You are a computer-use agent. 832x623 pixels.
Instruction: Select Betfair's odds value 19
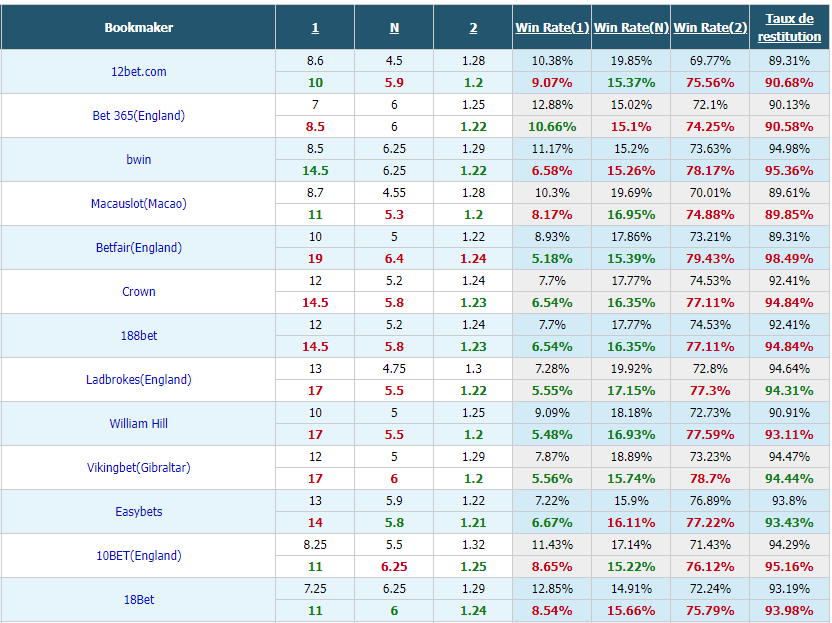point(315,259)
